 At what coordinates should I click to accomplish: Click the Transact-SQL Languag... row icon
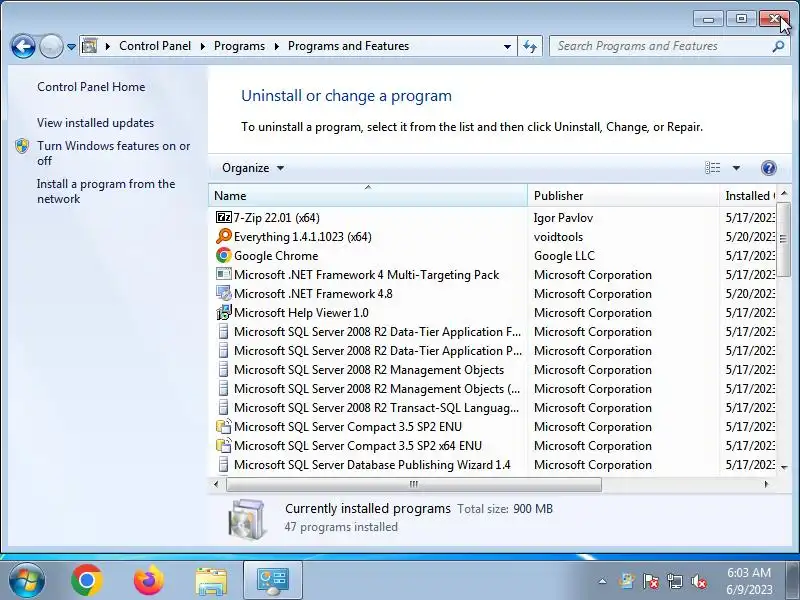223,408
